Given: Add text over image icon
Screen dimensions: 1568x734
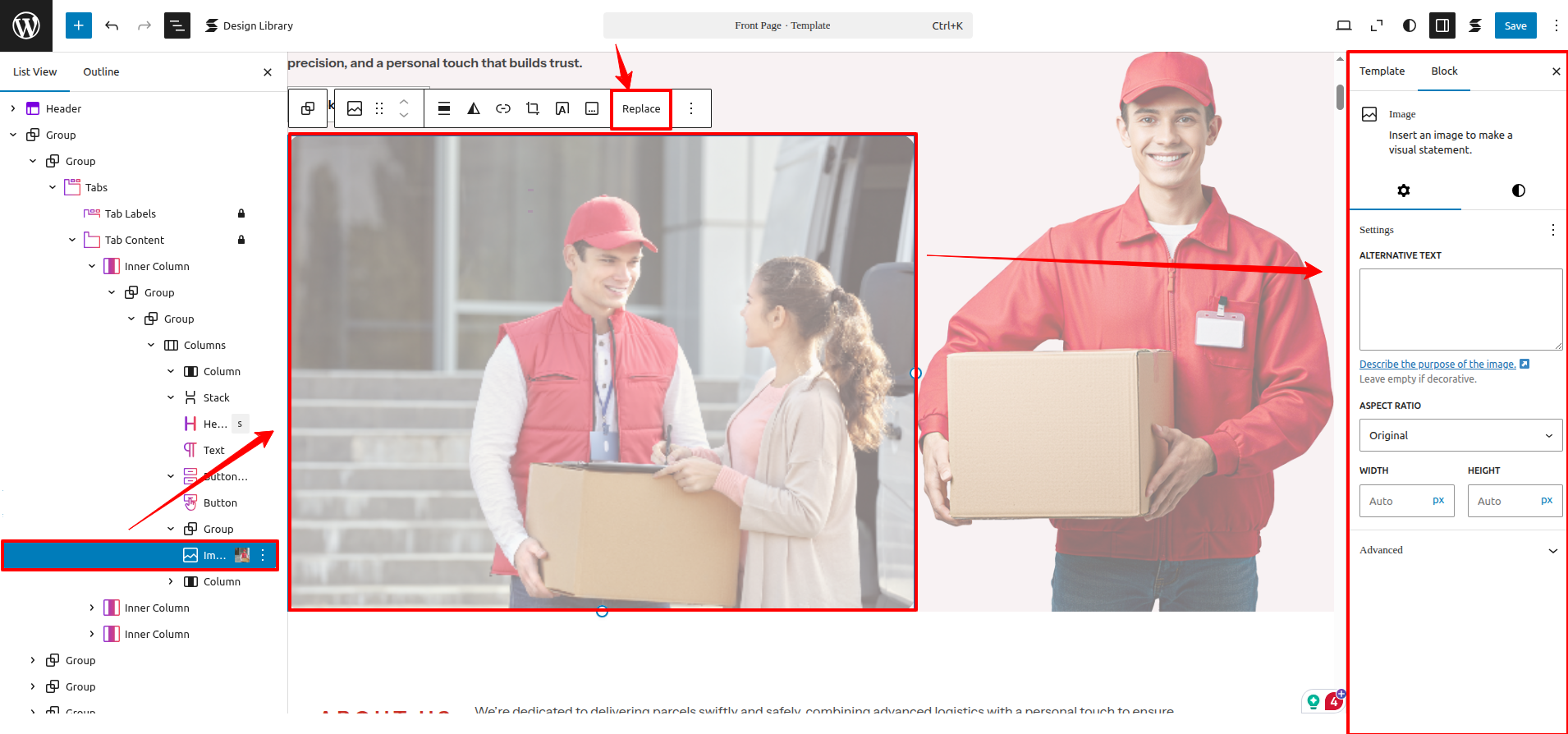Looking at the screenshot, I should click(562, 108).
